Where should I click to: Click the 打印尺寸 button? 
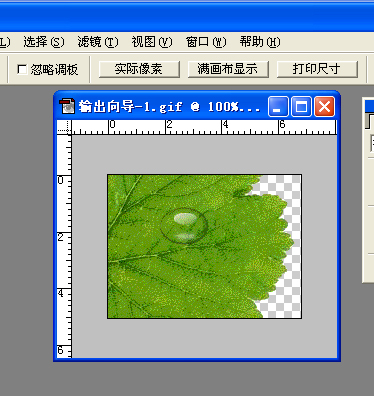coord(317,69)
